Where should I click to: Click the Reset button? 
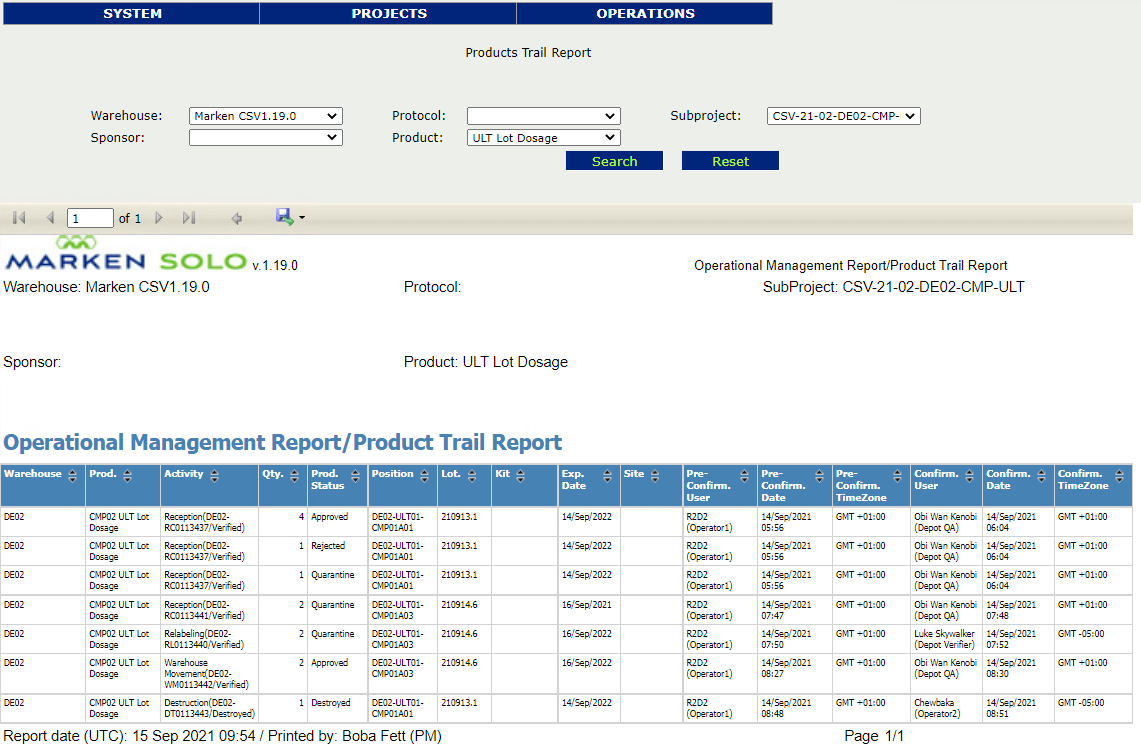730,161
